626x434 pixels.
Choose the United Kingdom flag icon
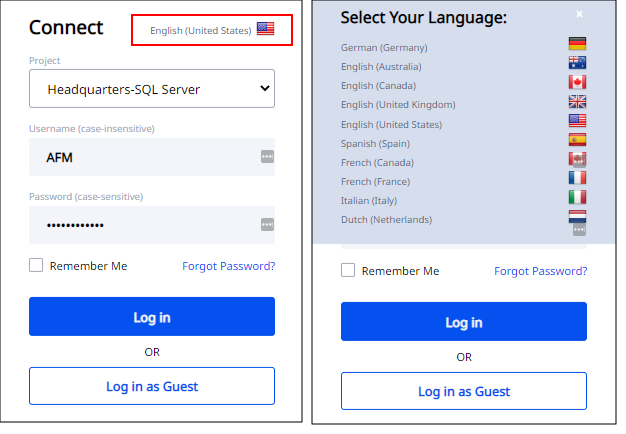click(577, 101)
